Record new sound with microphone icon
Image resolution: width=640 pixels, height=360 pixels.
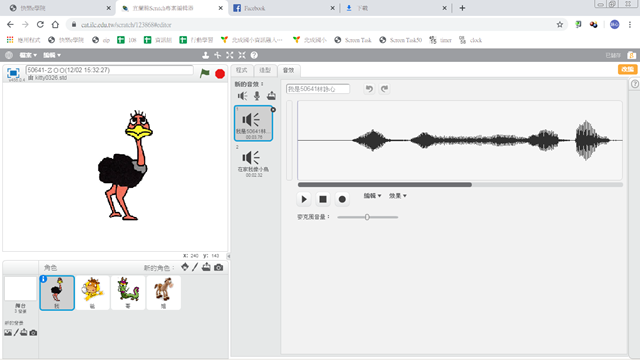[x=257, y=96]
